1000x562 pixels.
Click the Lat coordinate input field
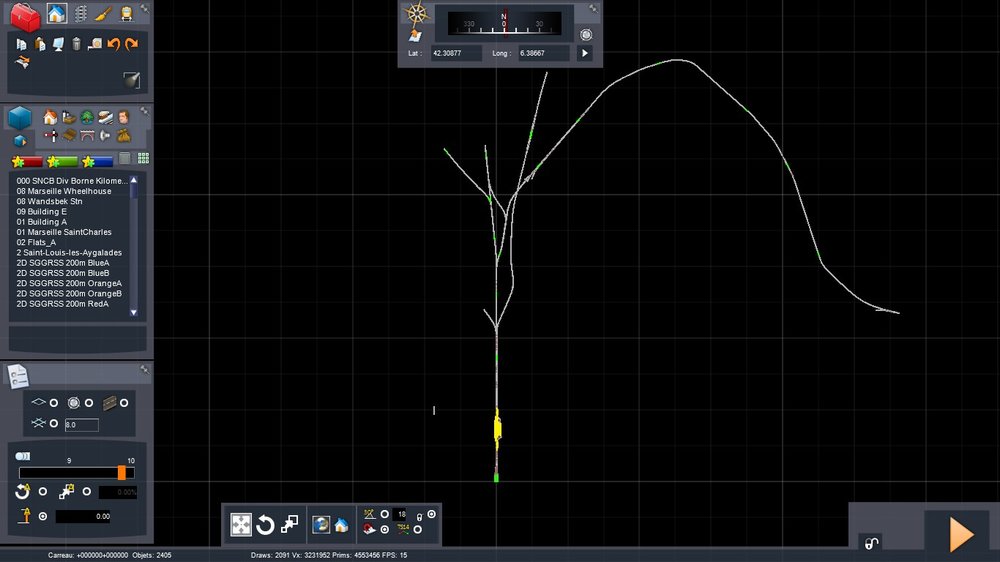pyautogui.click(x=456, y=53)
